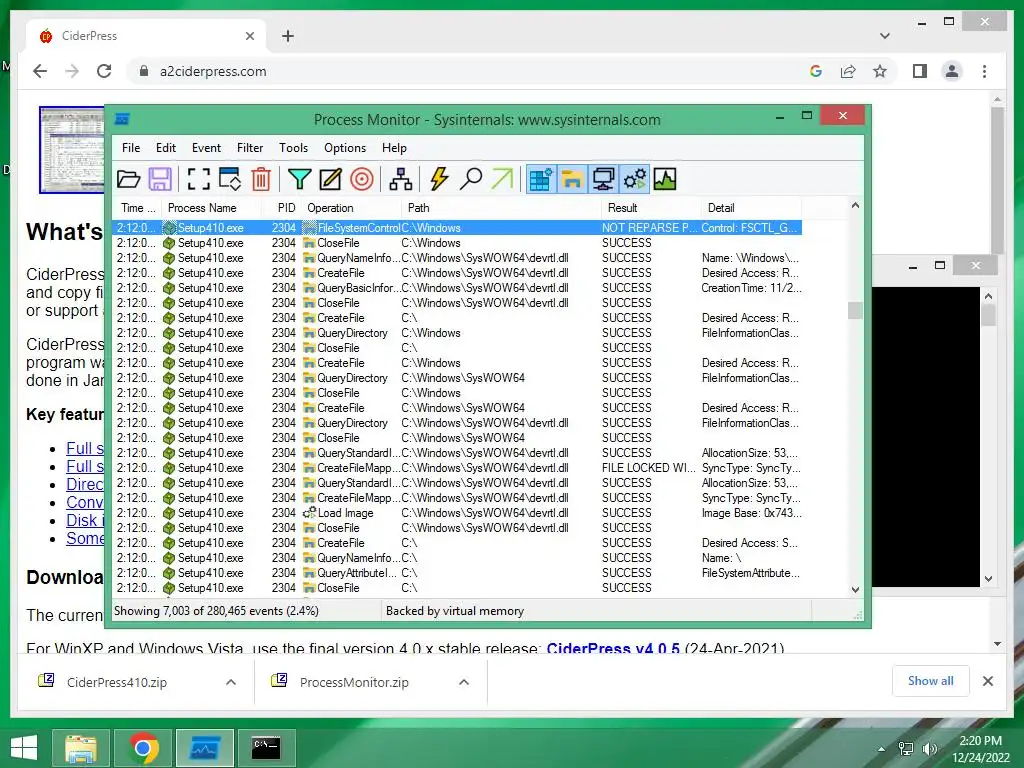Click 'Backed by virtual memory' status text

point(455,611)
